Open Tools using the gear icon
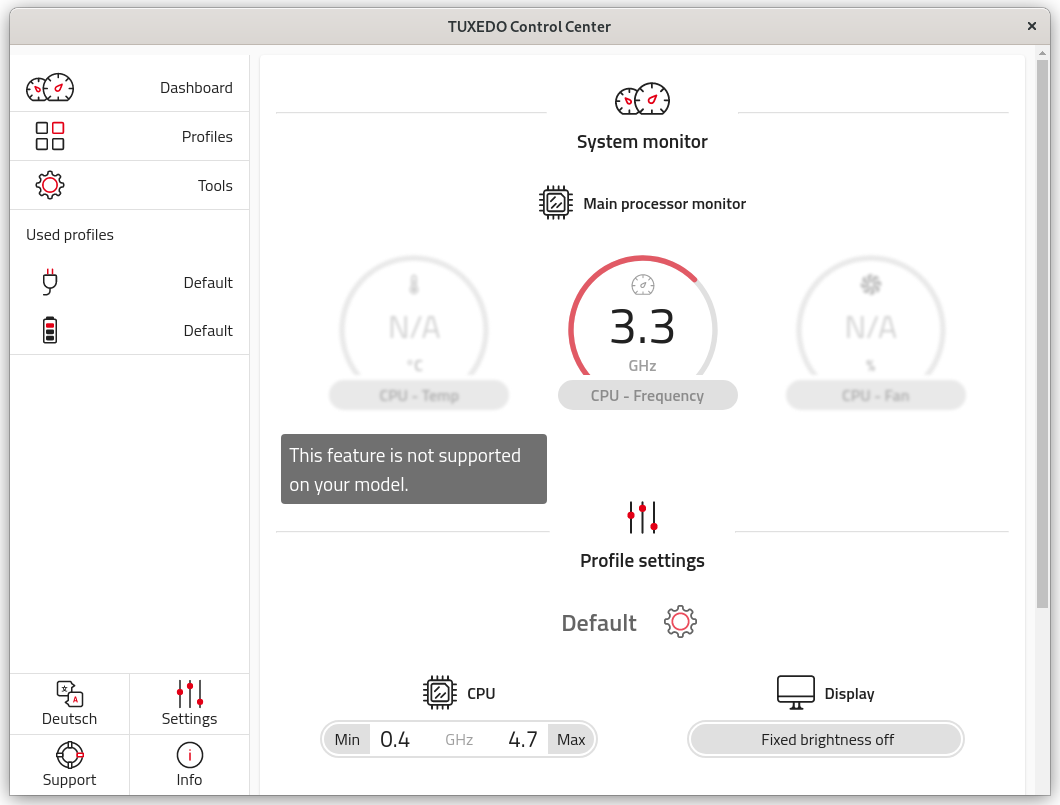 [x=50, y=184]
